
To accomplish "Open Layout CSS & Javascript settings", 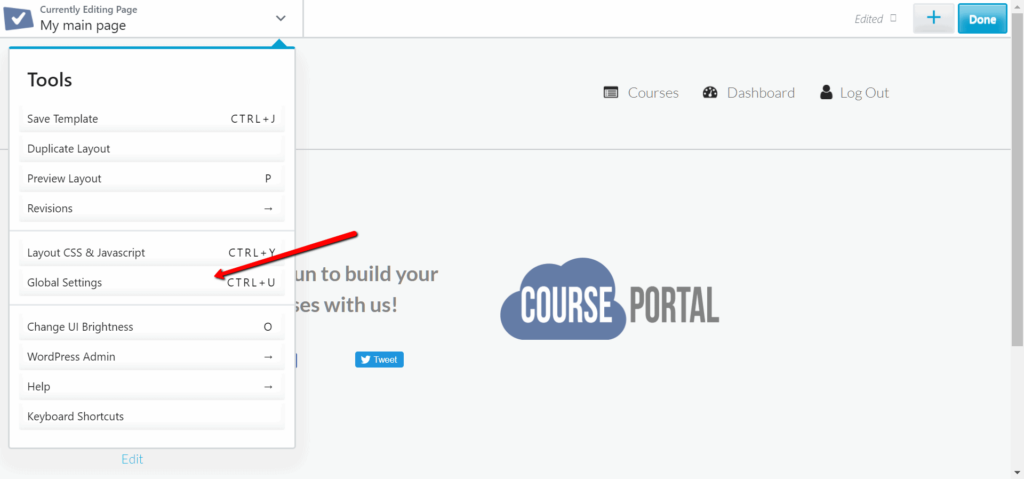I will [x=151, y=253].
